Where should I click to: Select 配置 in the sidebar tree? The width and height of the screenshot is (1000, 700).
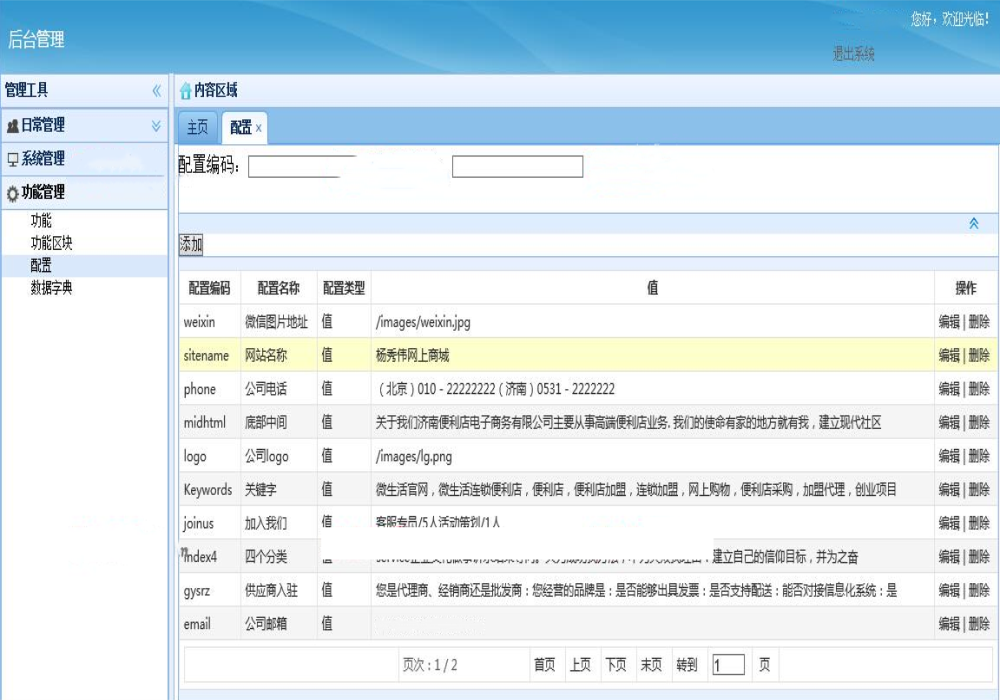click(41, 265)
